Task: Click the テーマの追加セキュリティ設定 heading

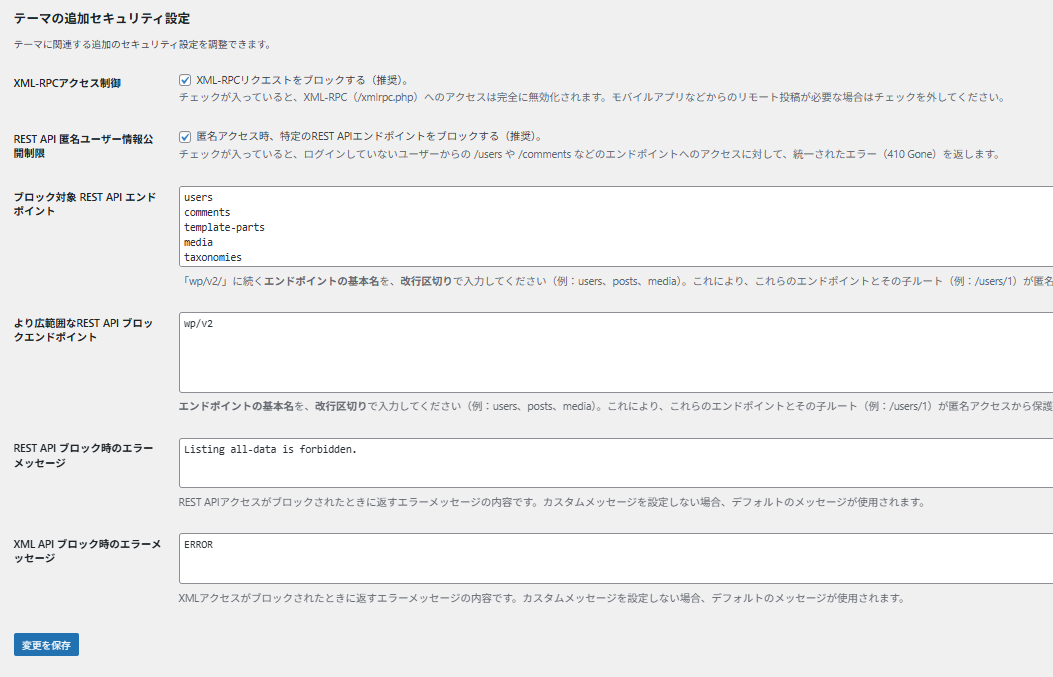Action: [102, 18]
